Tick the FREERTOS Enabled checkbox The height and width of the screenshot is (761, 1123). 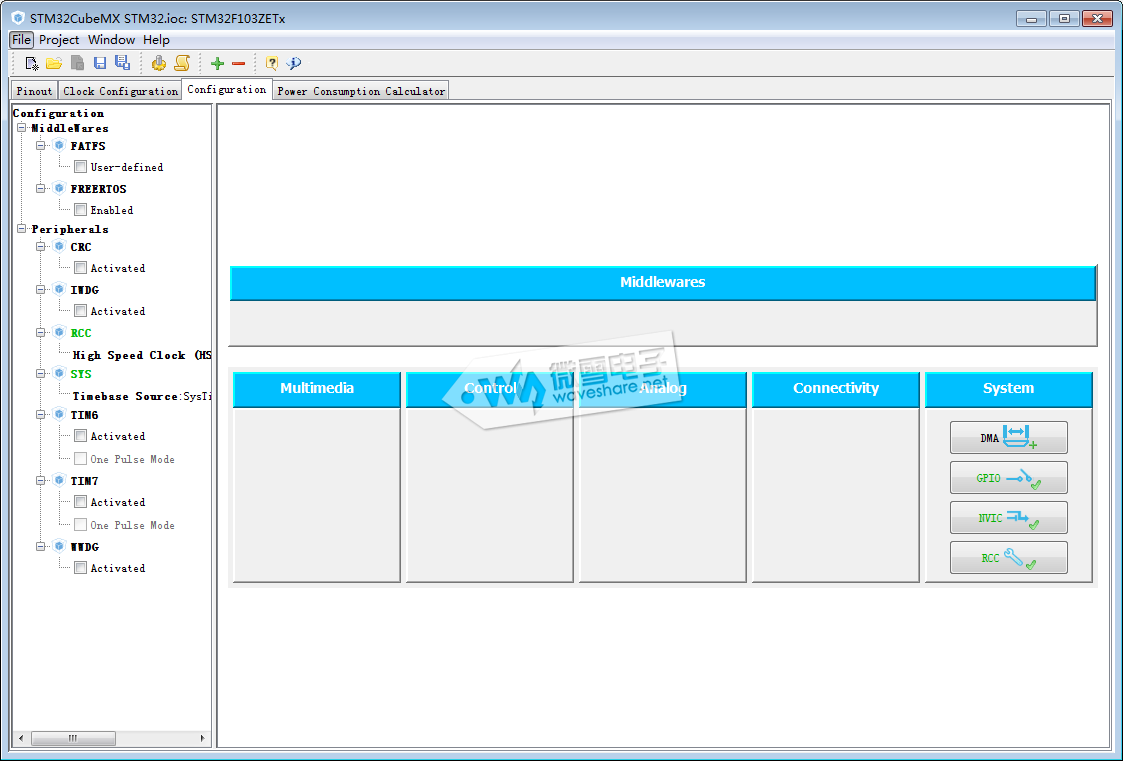81,210
